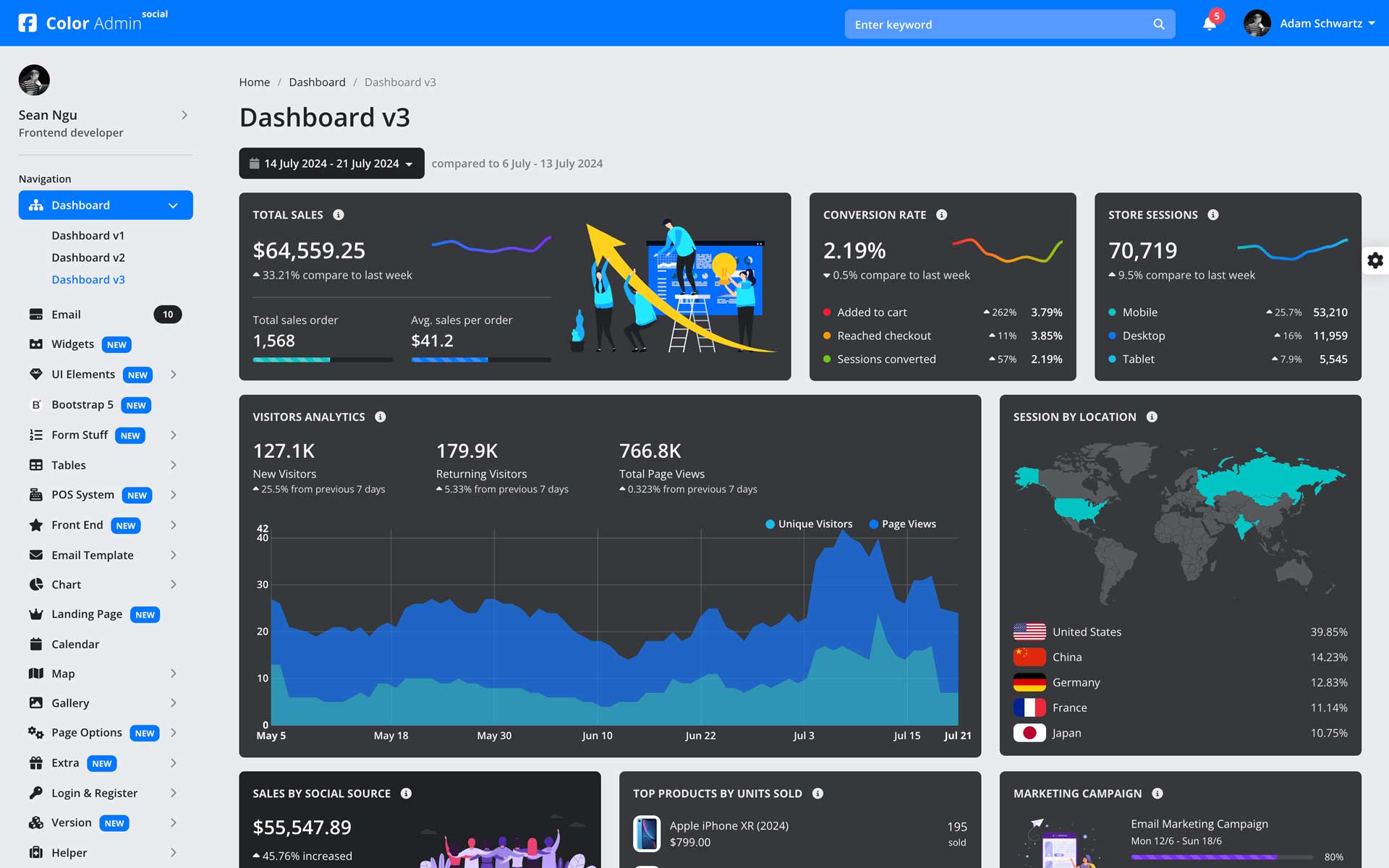The image size is (1389, 868).
Task: Click the Conversion Rate info icon
Action: click(941, 215)
